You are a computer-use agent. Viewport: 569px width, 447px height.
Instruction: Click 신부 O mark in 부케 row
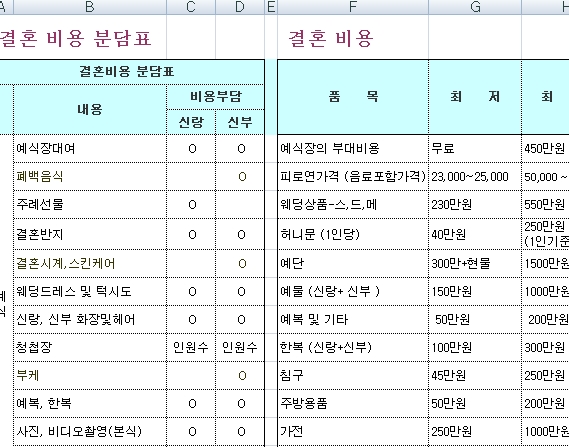click(242, 376)
